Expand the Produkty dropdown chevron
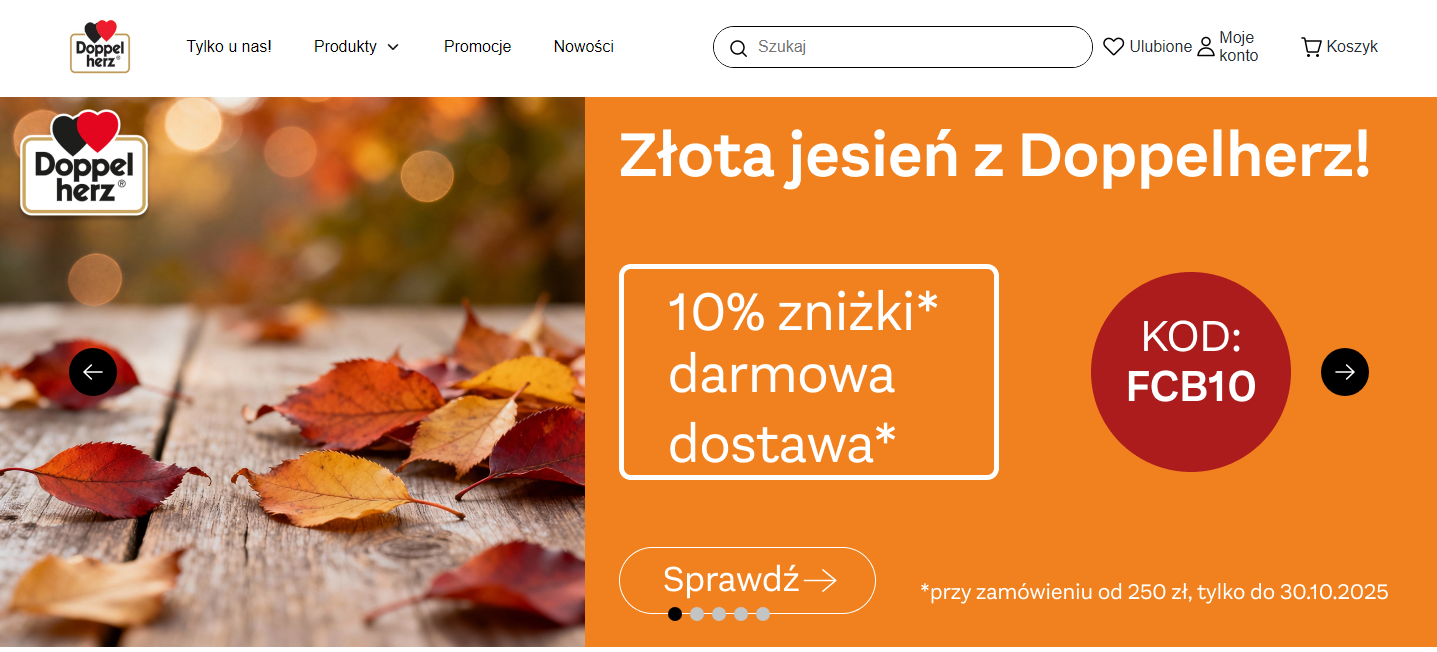 (x=393, y=47)
